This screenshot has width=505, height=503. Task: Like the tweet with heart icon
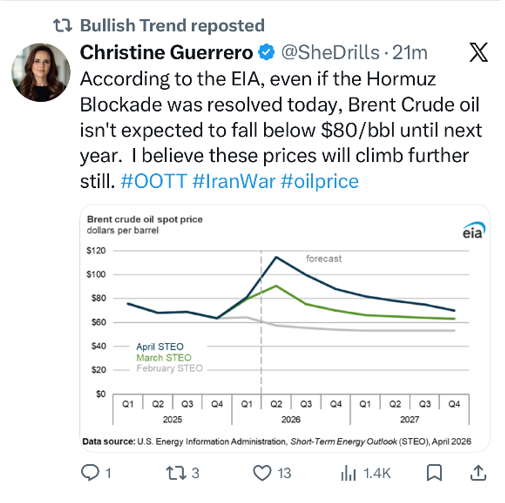(x=262, y=473)
